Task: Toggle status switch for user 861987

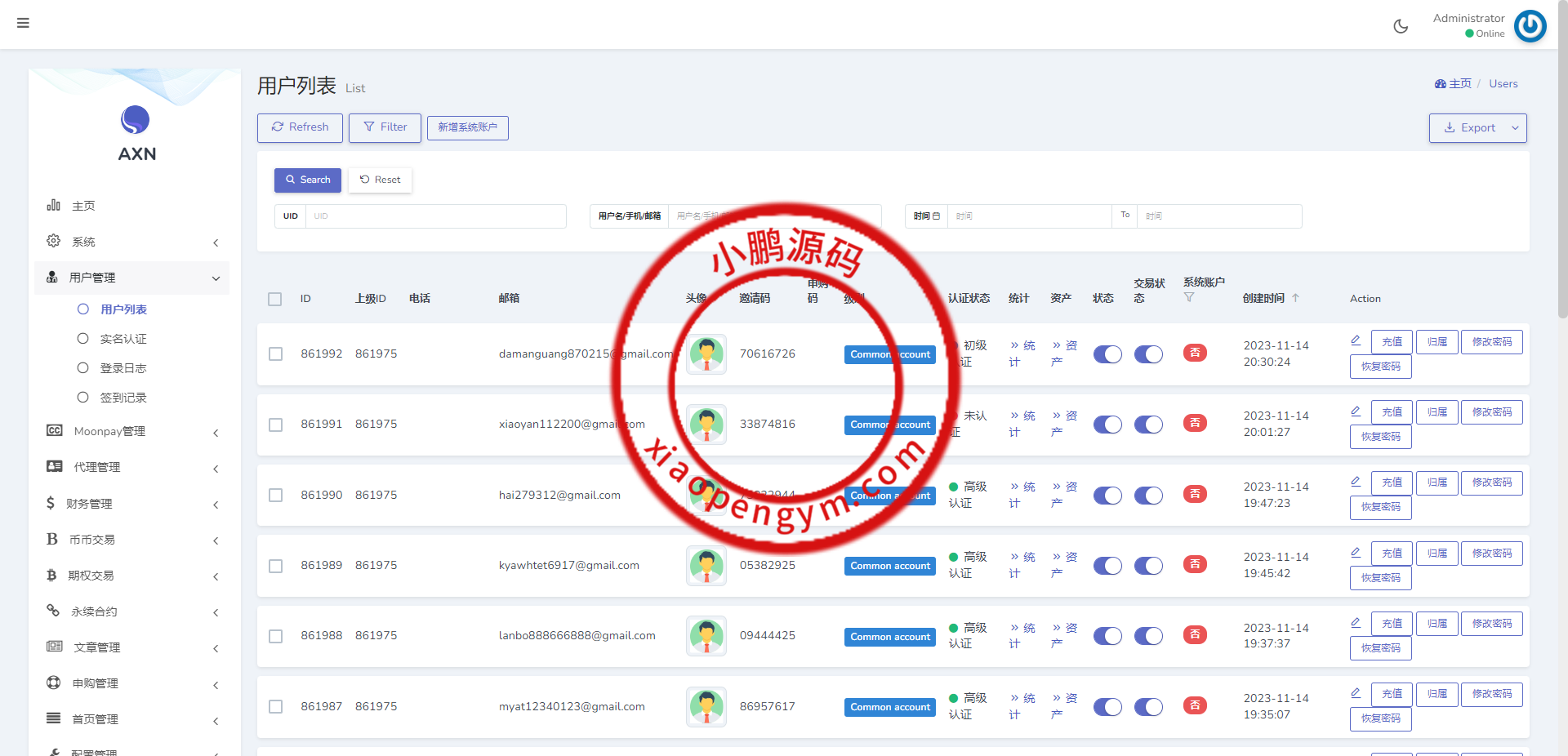Action: point(1107,707)
